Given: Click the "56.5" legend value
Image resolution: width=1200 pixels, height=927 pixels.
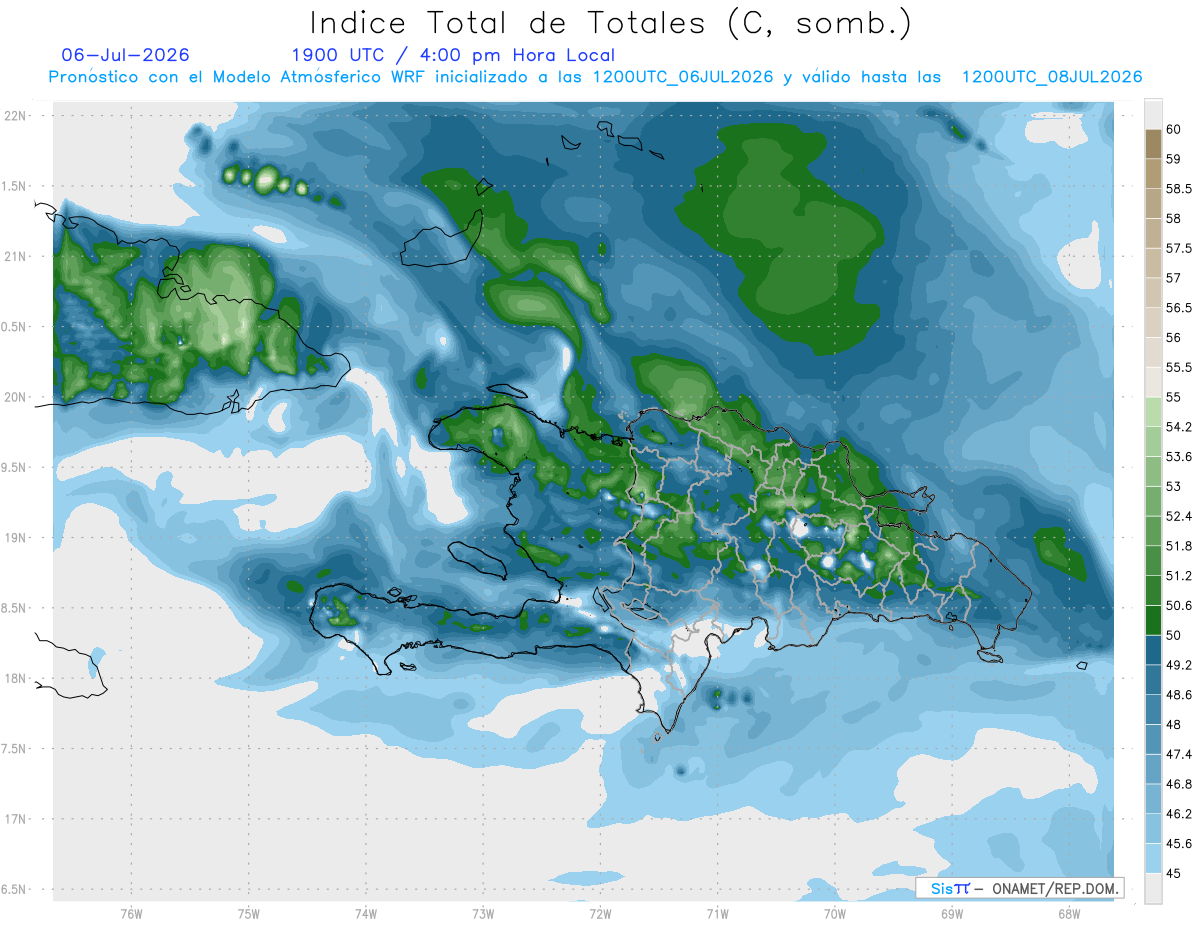Looking at the screenshot, I should 1178,308.
